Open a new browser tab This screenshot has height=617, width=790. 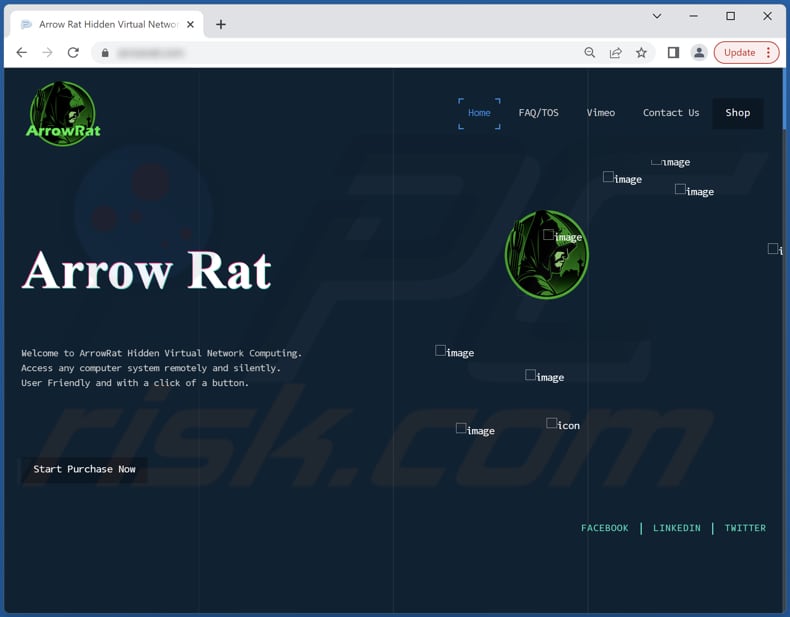click(x=221, y=24)
